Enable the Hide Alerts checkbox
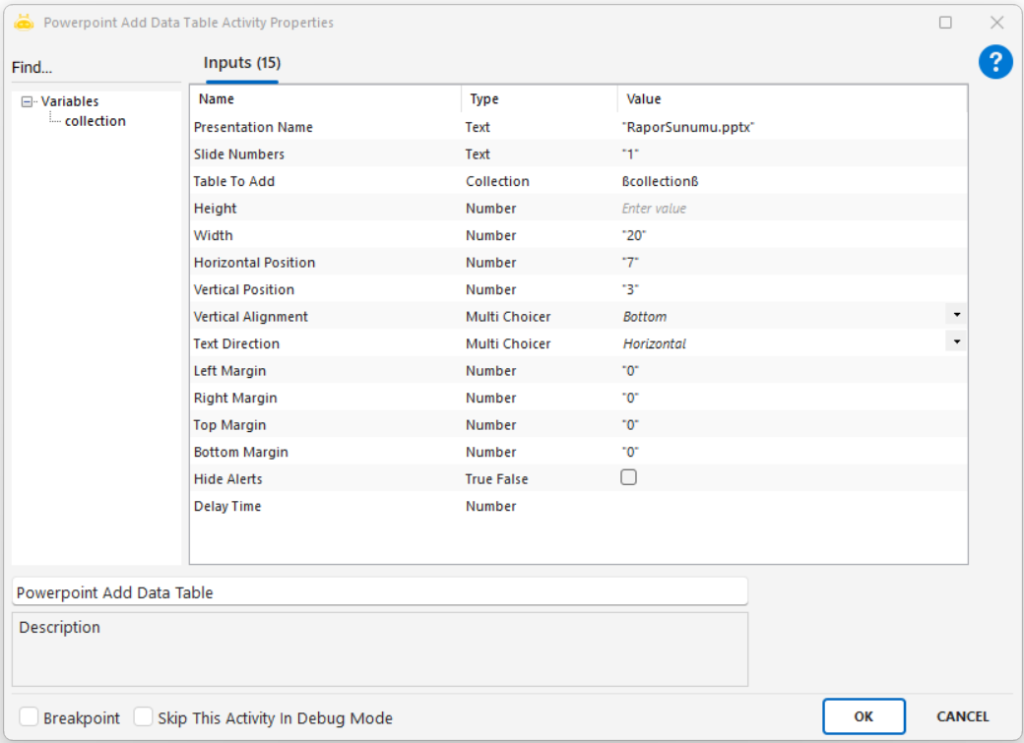The image size is (1024, 743). [628, 478]
